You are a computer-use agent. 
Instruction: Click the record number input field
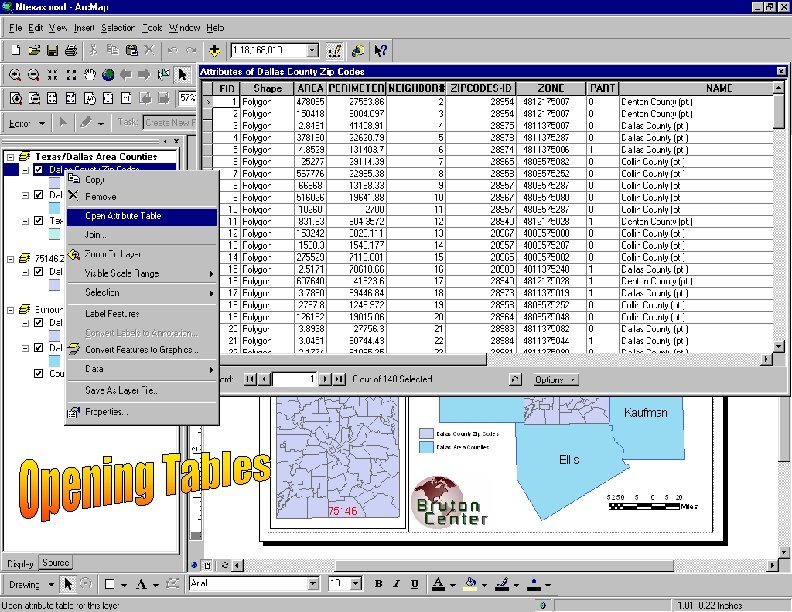(294, 379)
